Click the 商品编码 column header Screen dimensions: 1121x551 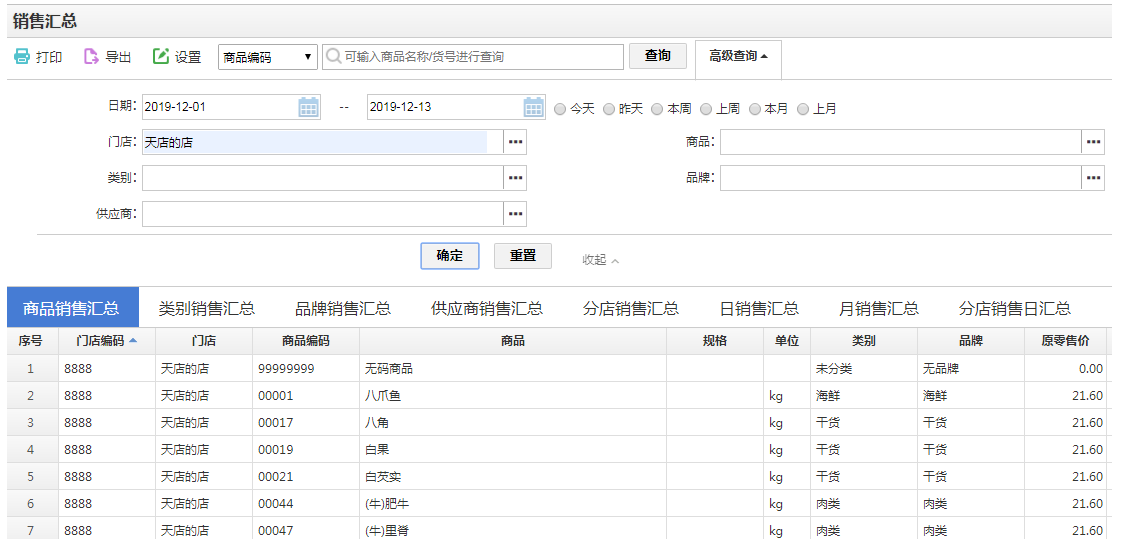point(306,341)
